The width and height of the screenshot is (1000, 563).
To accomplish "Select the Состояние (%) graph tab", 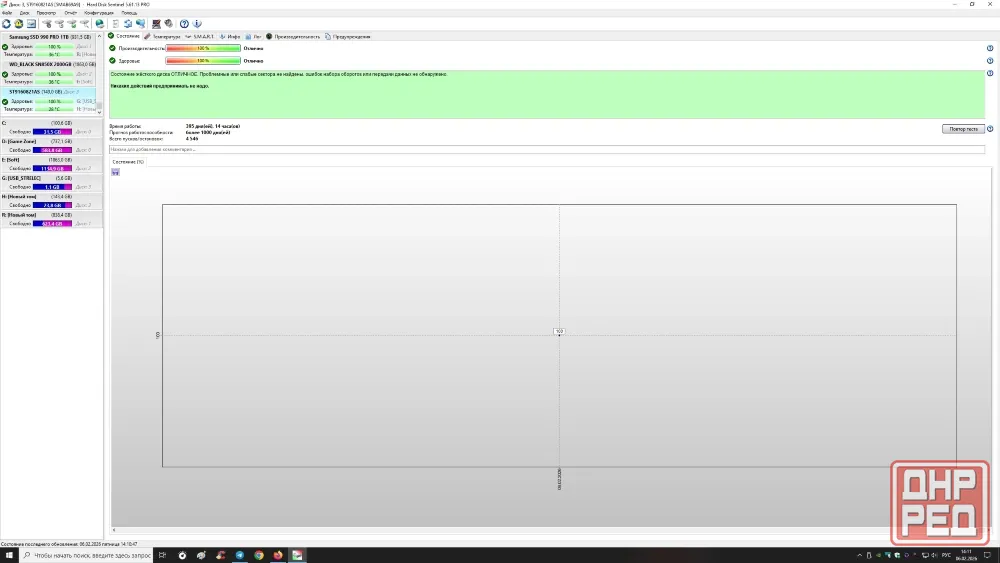I will [x=128, y=162].
